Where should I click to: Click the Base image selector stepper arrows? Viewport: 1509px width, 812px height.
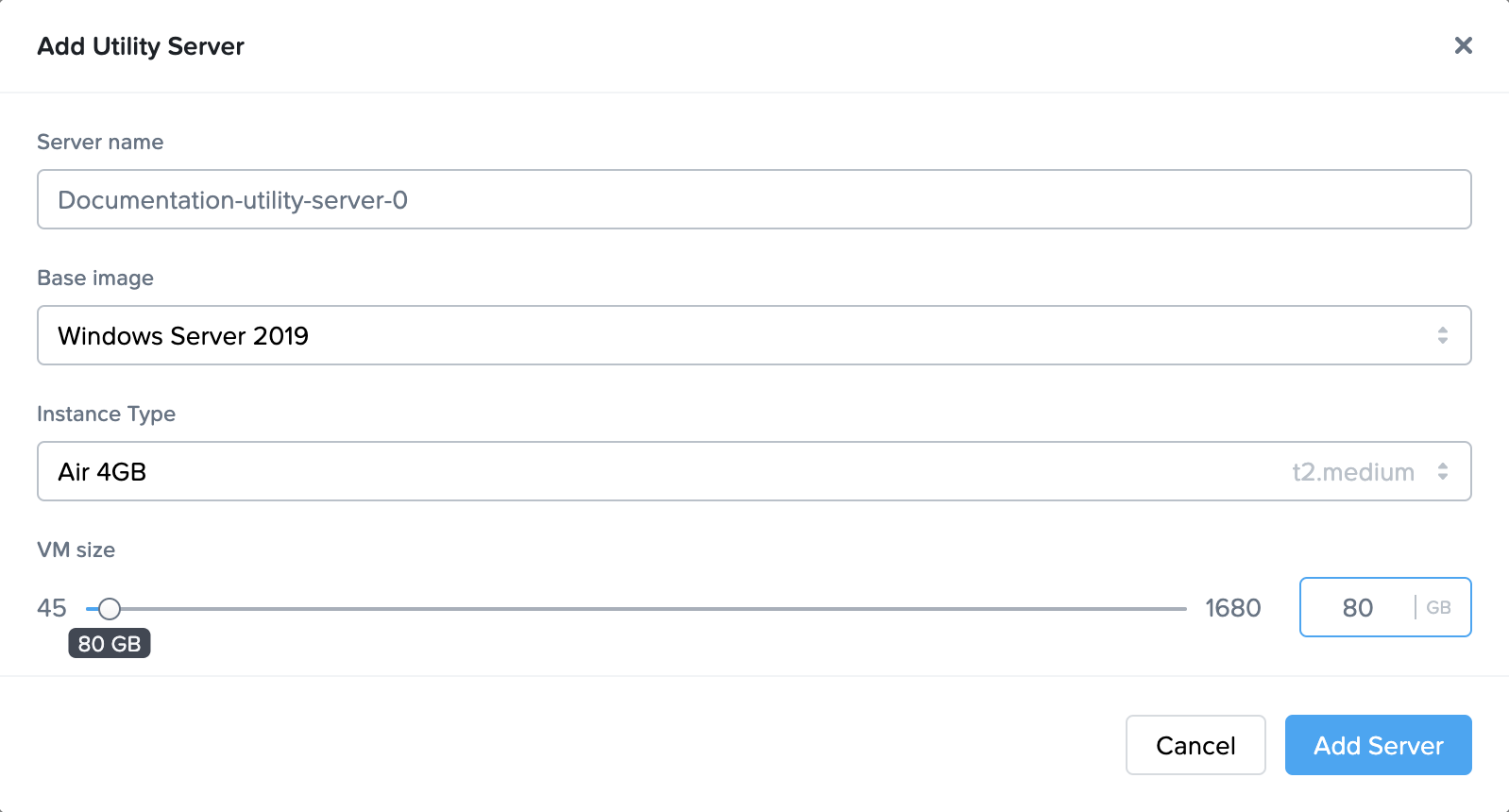point(1442,335)
